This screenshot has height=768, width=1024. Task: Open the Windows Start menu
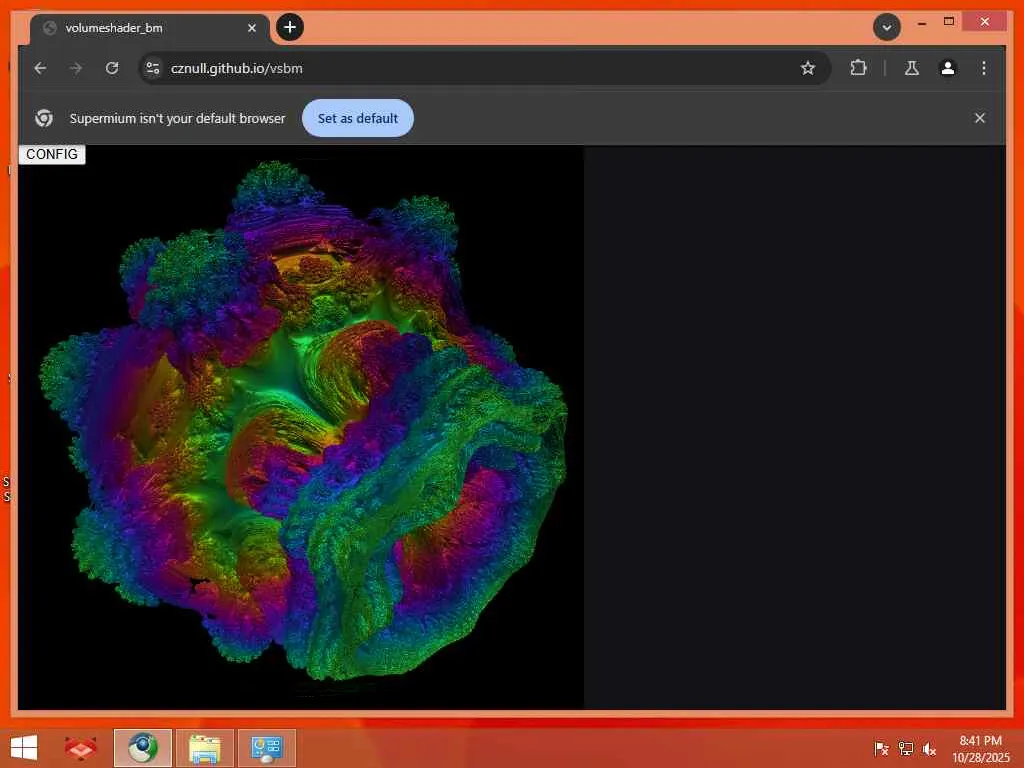24,748
